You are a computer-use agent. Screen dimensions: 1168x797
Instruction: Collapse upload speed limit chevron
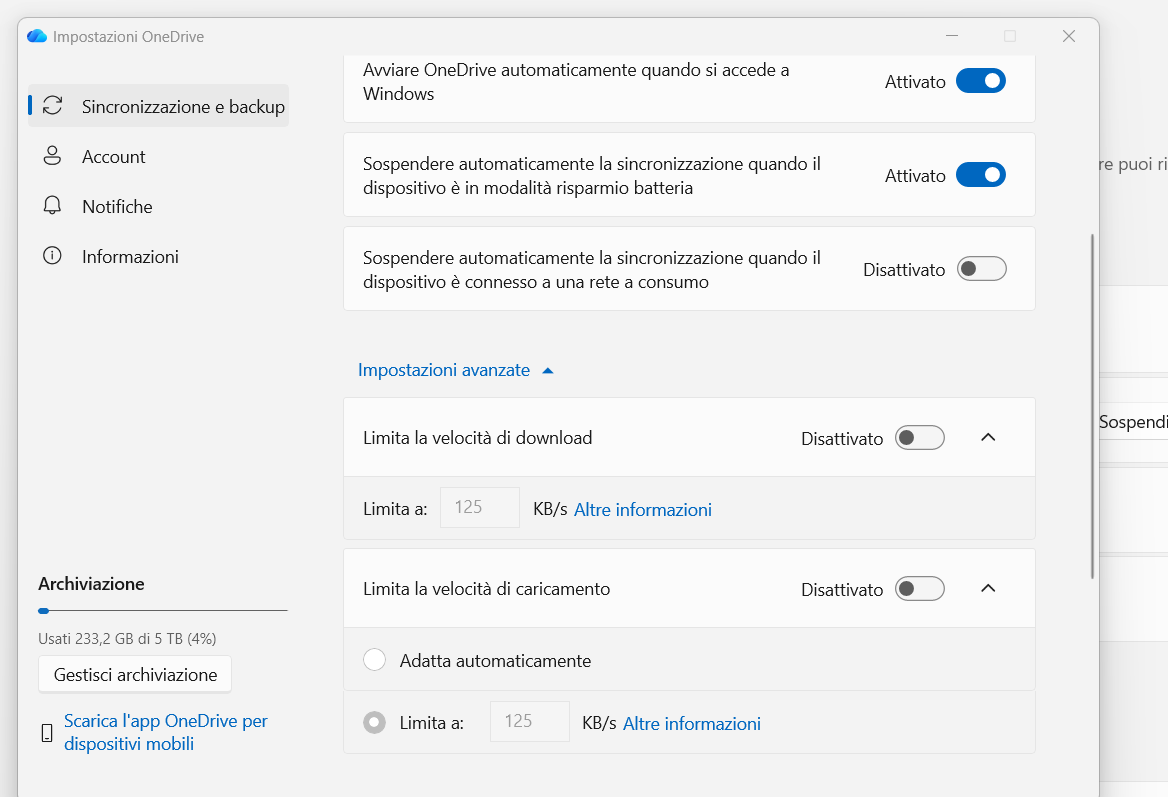click(x=988, y=588)
